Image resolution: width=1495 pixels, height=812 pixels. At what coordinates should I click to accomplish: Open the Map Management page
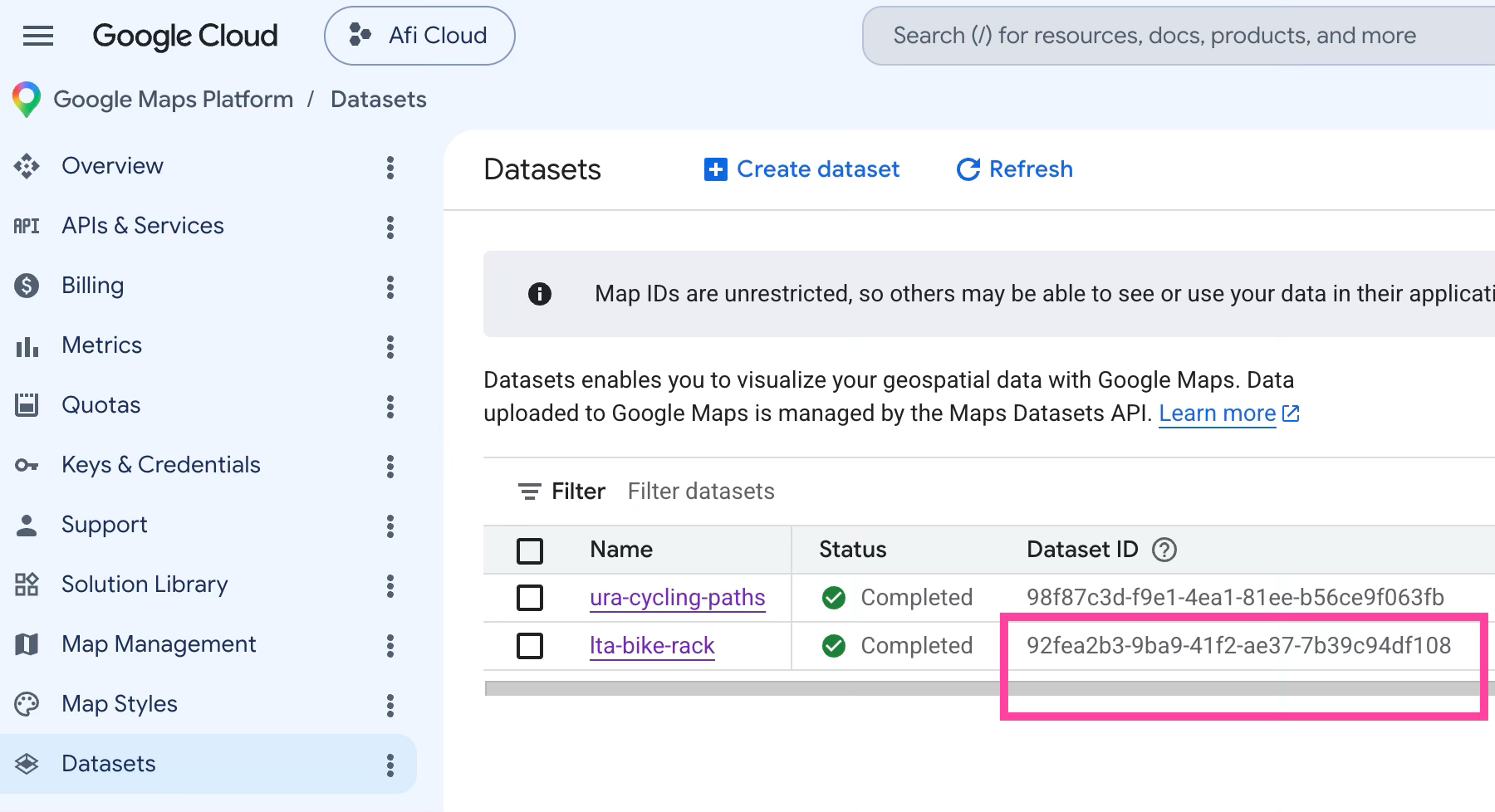pos(159,644)
